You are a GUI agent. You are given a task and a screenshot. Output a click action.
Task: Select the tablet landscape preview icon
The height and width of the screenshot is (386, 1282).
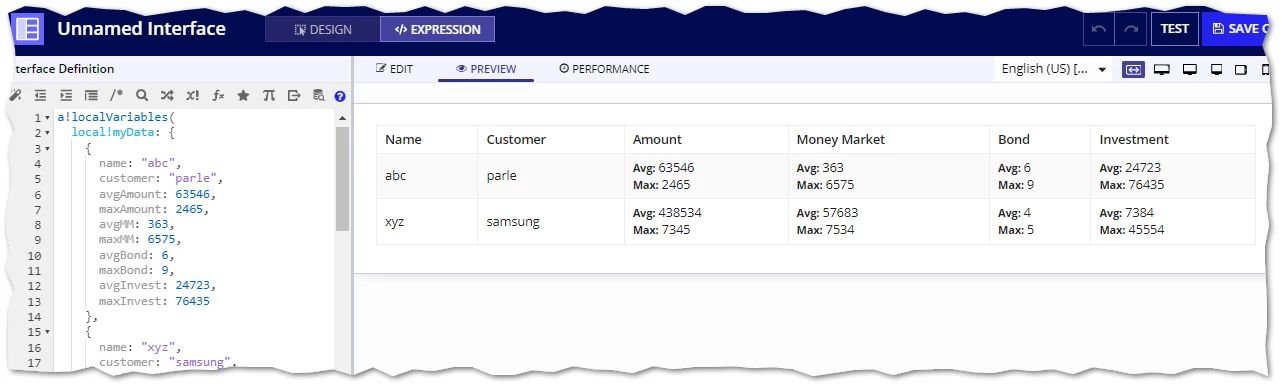pyautogui.click(x=1241, y=70)
